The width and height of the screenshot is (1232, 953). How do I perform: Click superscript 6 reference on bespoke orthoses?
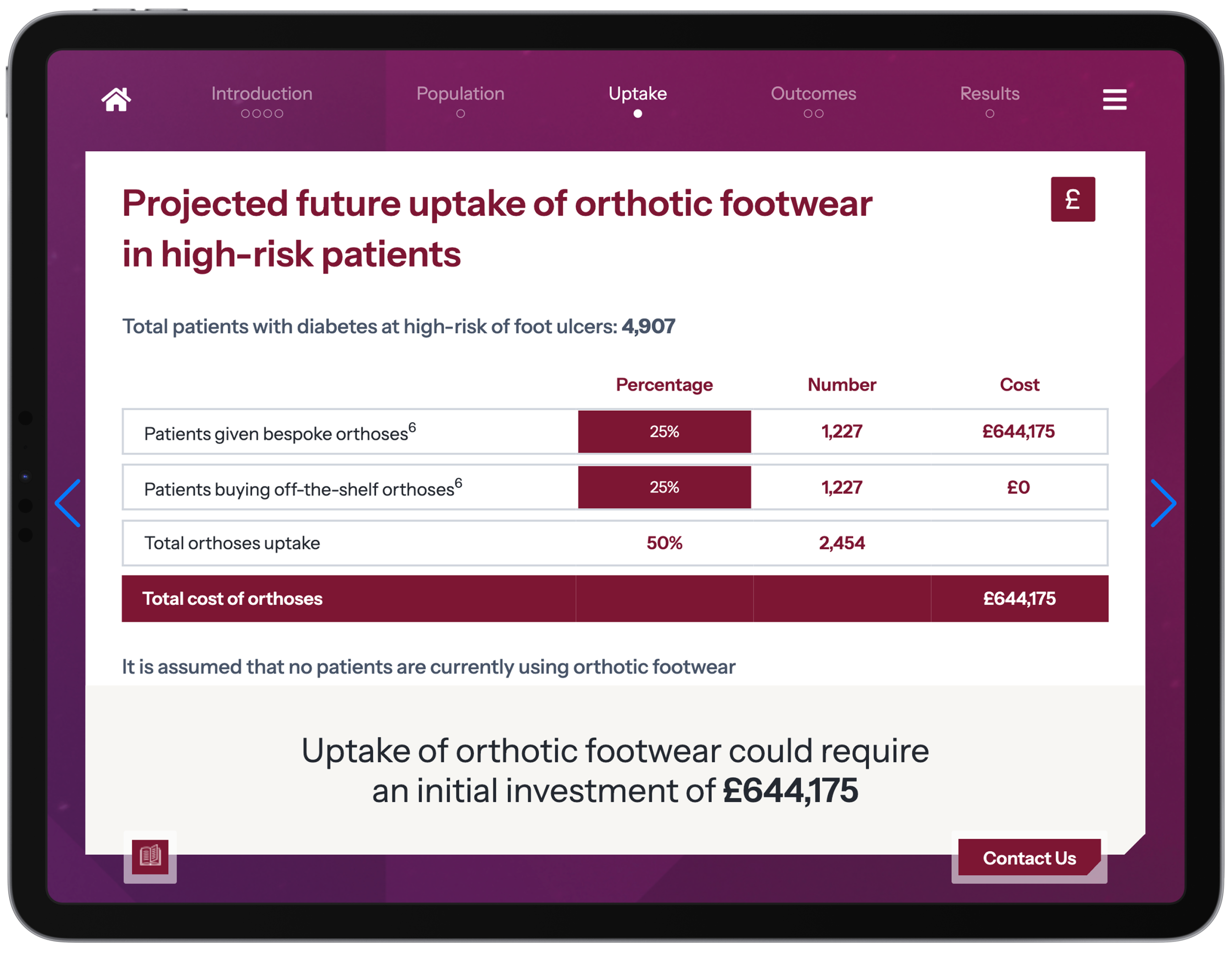tap(412, 428)
